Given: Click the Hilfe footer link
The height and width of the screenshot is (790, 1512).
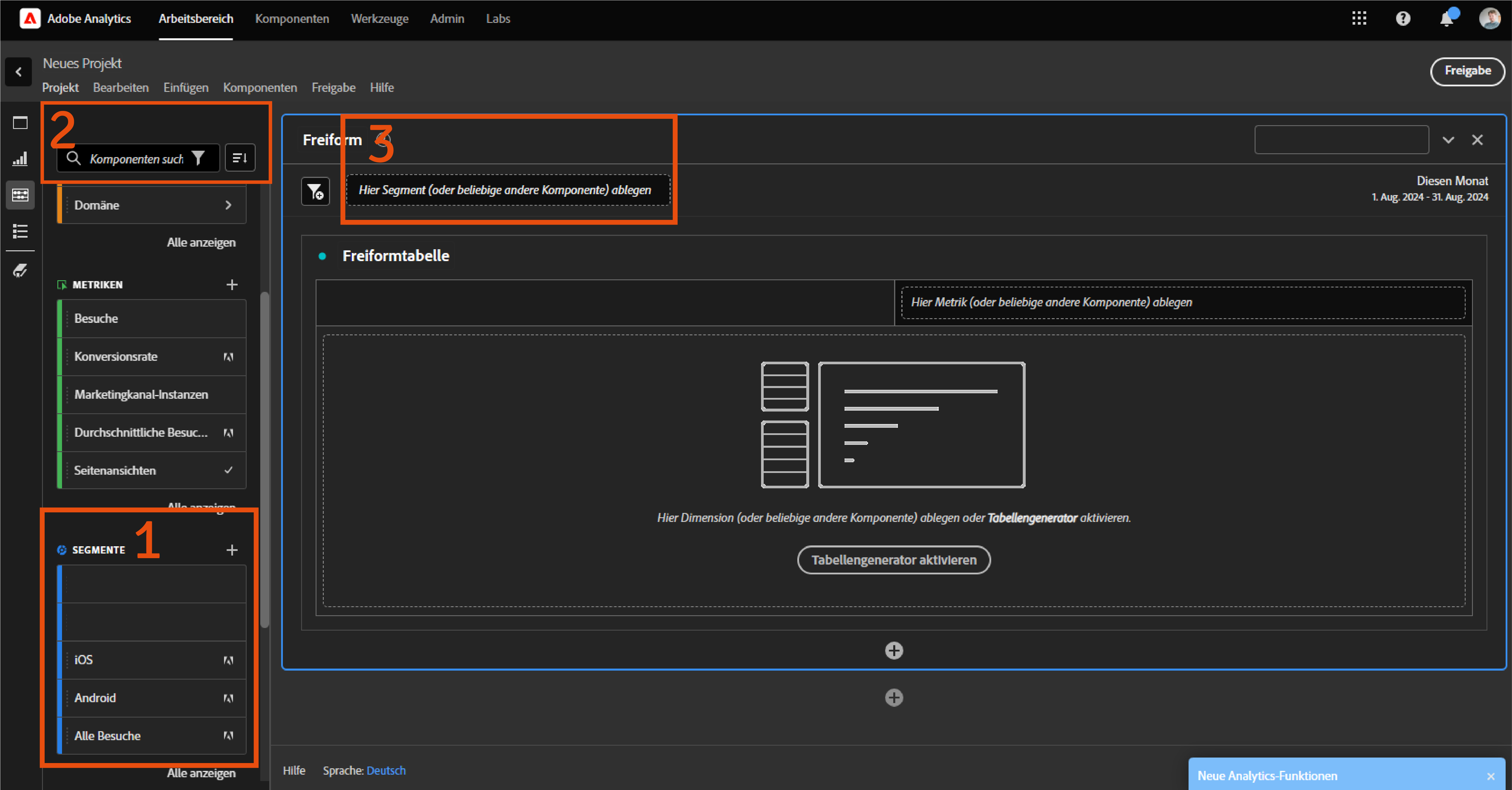Looking at the screenshot, I should tap(294, 771).
